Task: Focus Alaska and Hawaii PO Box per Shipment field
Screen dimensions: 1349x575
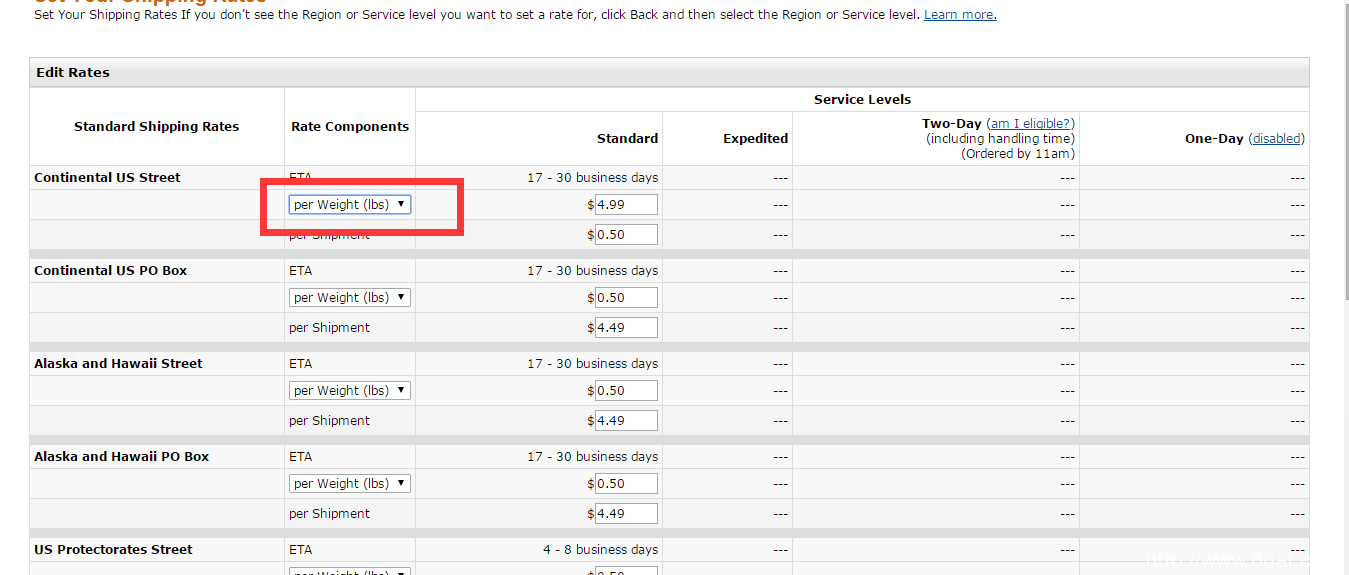Action: click(x=626, y=513)
